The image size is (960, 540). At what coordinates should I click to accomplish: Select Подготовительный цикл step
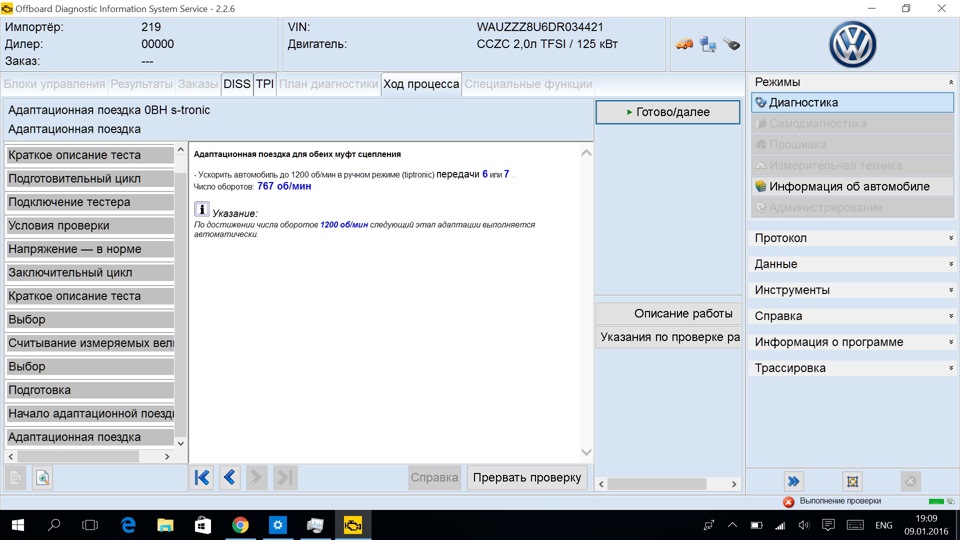pos(90,178)
